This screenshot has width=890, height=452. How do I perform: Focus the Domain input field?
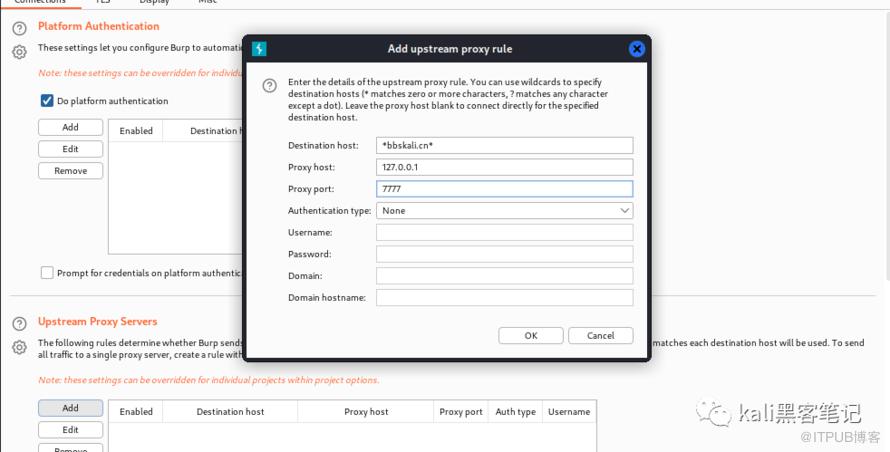tap(505, 275)
